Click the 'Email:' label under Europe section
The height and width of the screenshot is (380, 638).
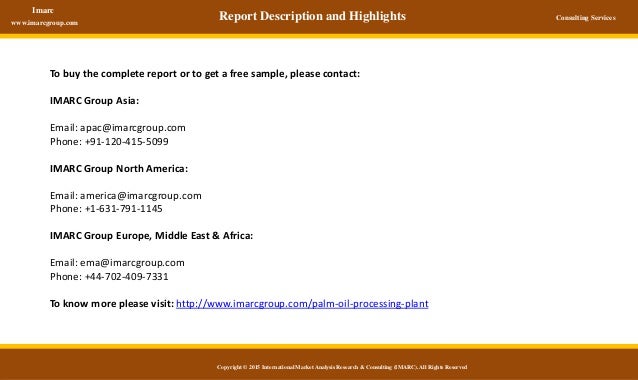tap(64, 263)
